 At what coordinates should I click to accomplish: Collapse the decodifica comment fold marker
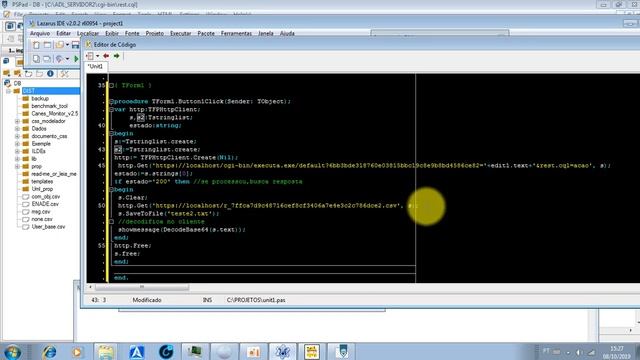(x=111, y=222)
